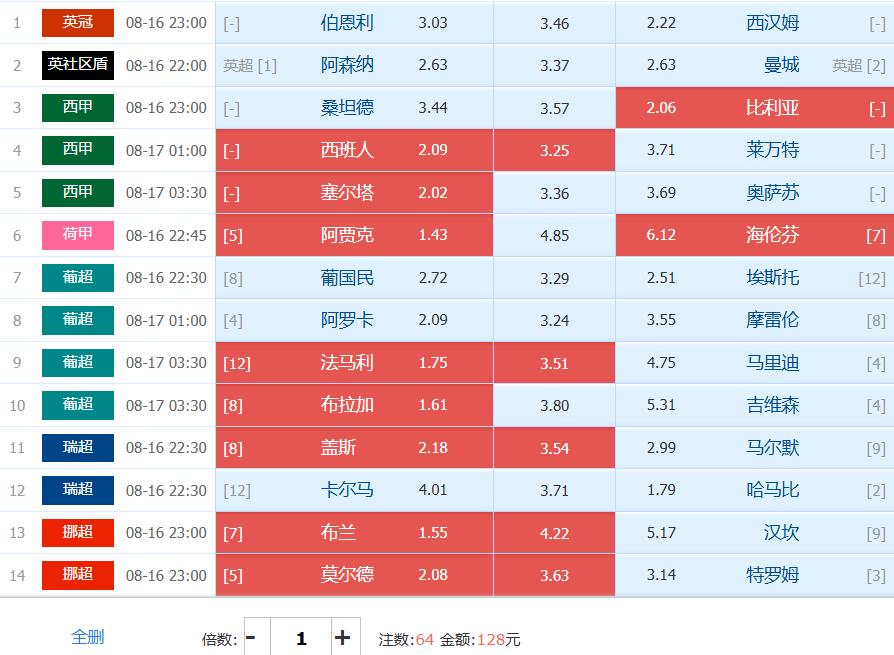The height and width of the screenshot is (655, 894).
Task: Click the 倍数 multiplier input field
Action: (x=301, y=637)
